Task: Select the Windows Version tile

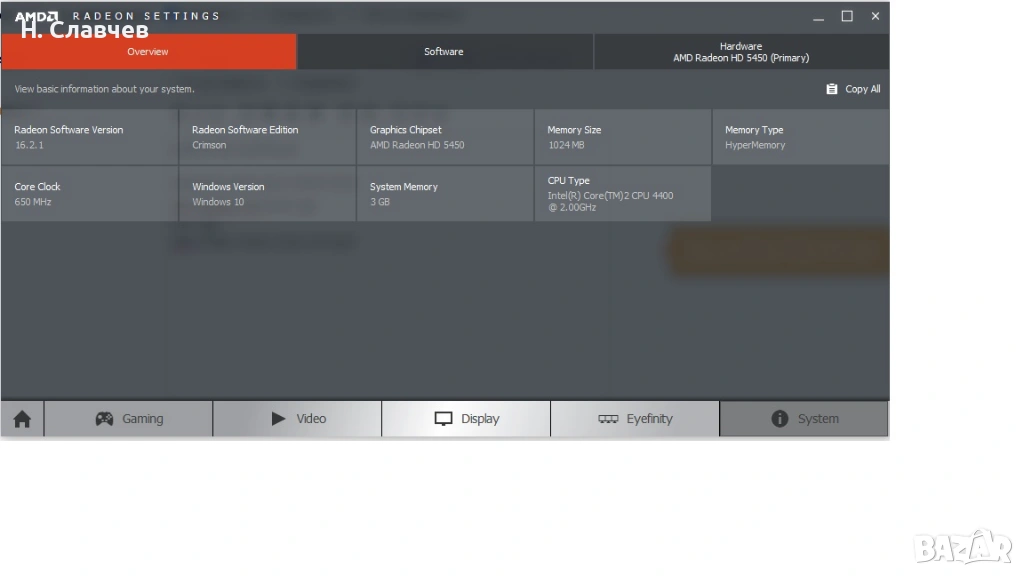Action: (x=267, y=194)
